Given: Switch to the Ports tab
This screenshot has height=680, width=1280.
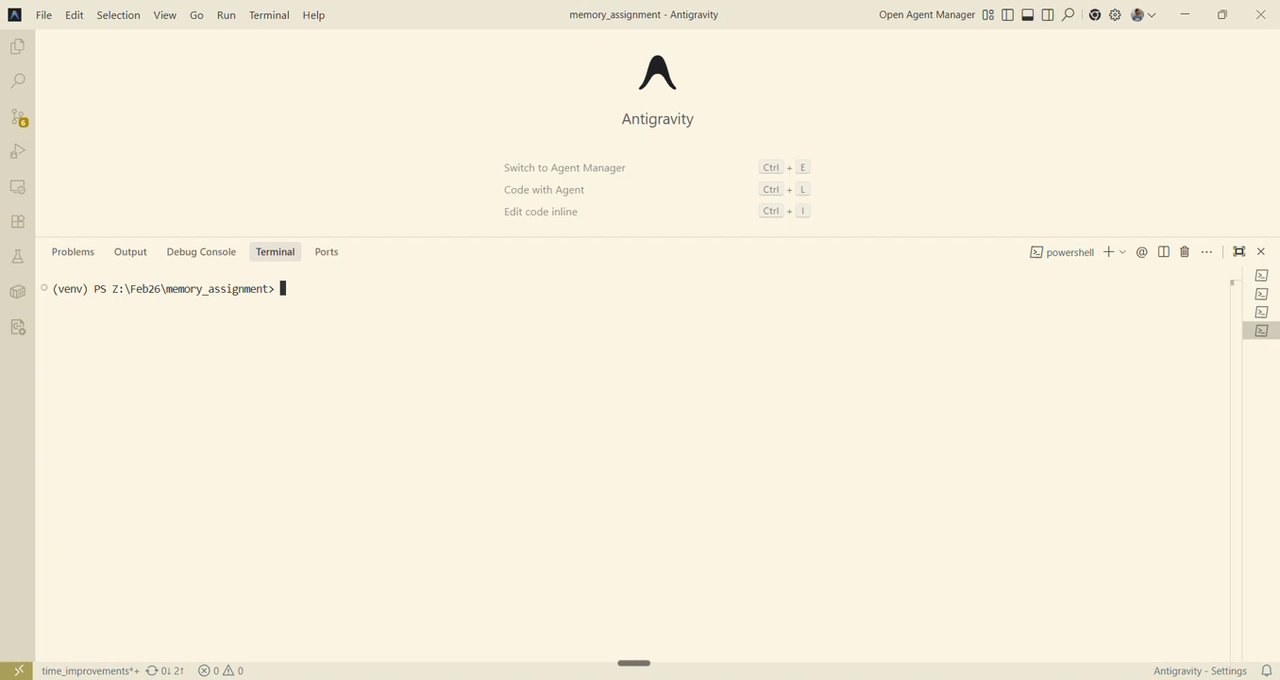Looking at the screenshot, I should point(326,252).
